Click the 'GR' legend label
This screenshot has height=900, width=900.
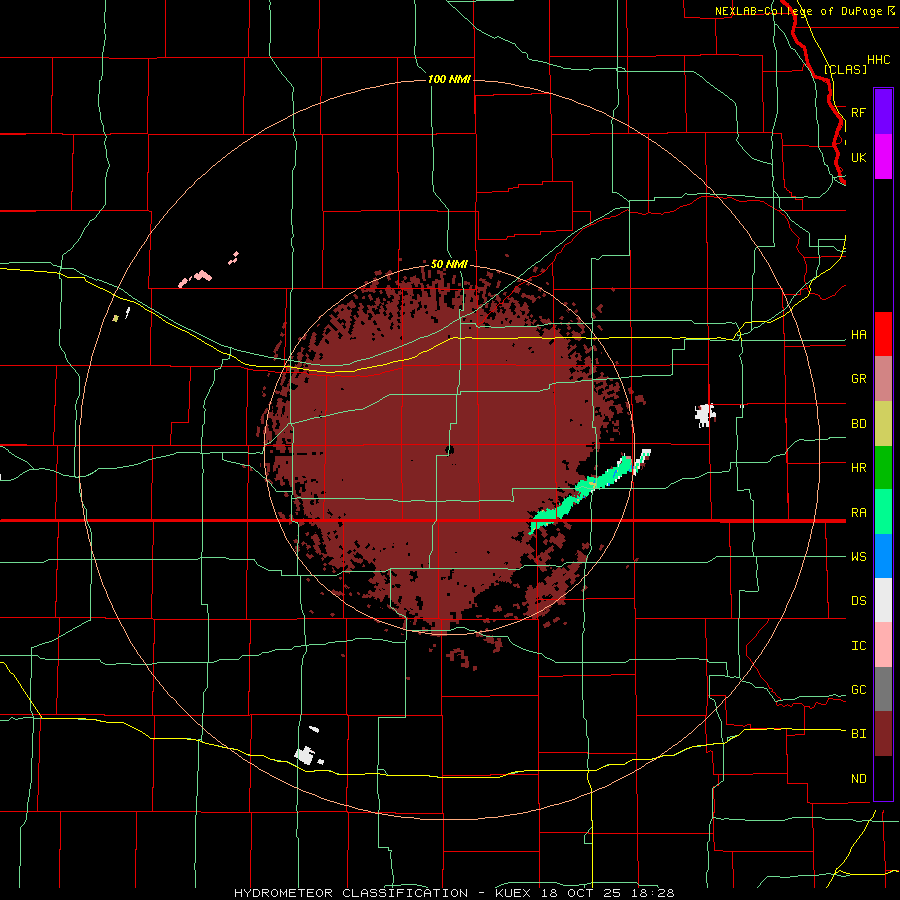pos(858,379)
